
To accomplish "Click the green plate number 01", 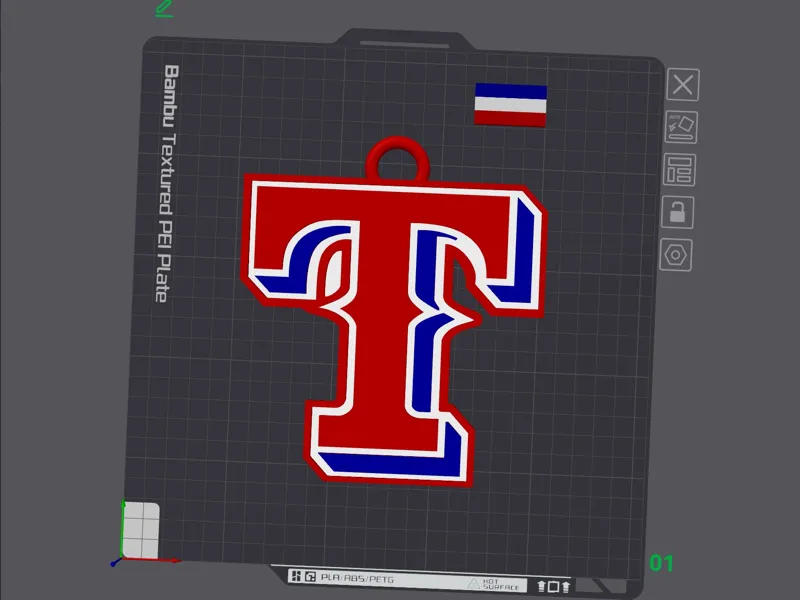I will [x=661, y=563].
